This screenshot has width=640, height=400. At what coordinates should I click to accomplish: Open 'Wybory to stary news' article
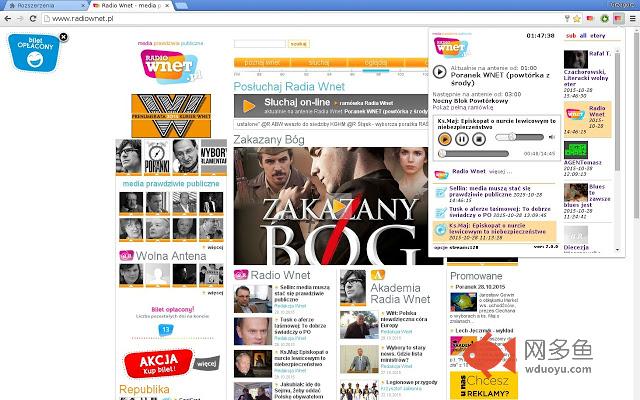click(404, 354)
